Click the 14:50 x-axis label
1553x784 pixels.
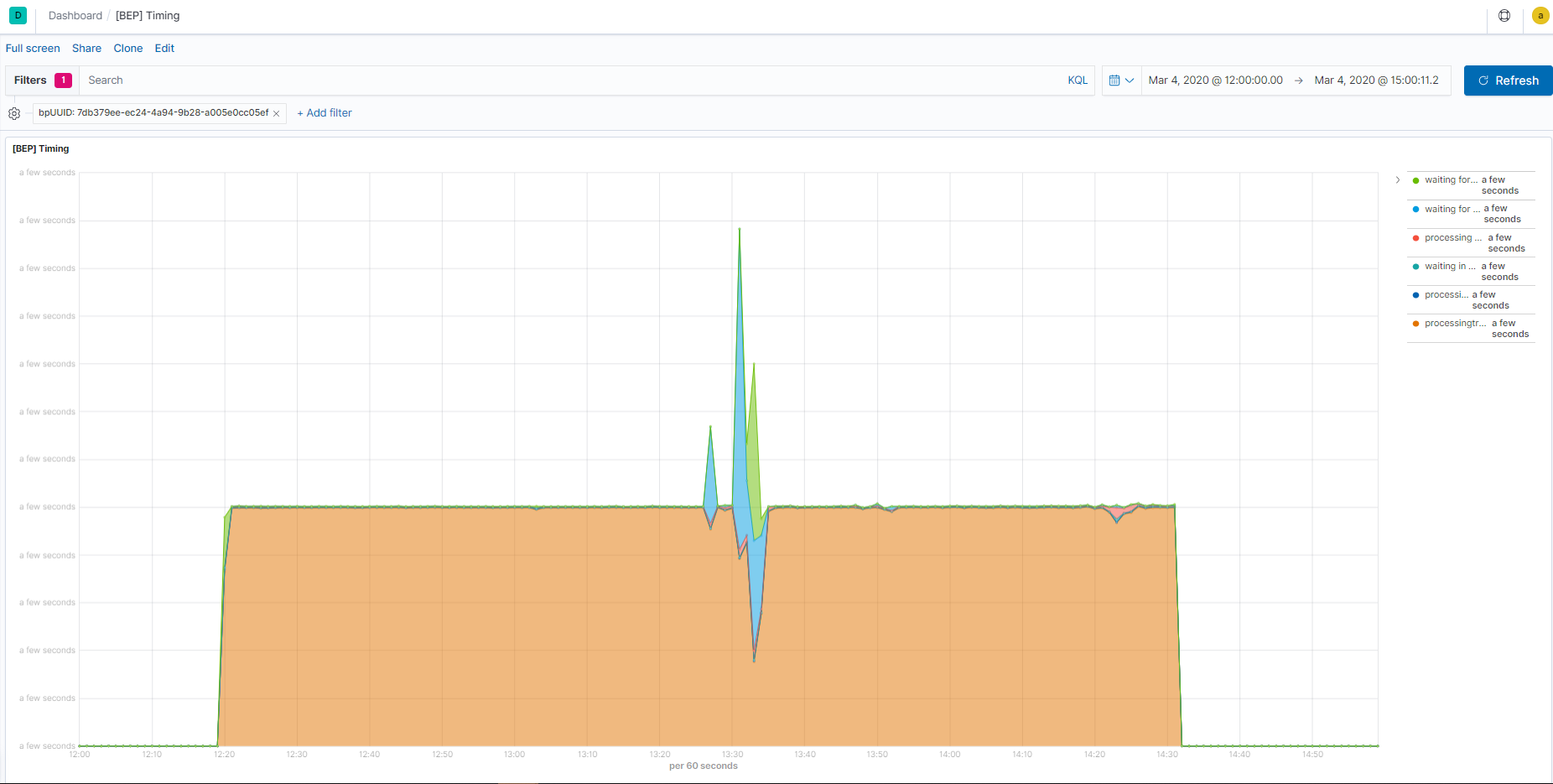[x=1312, y=755]
